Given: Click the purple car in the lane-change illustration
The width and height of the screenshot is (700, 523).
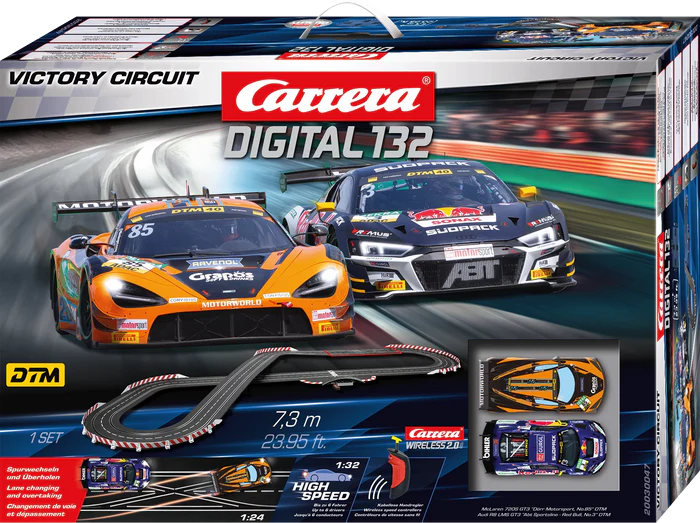Looking at the screenshot, I should [115, 473].
